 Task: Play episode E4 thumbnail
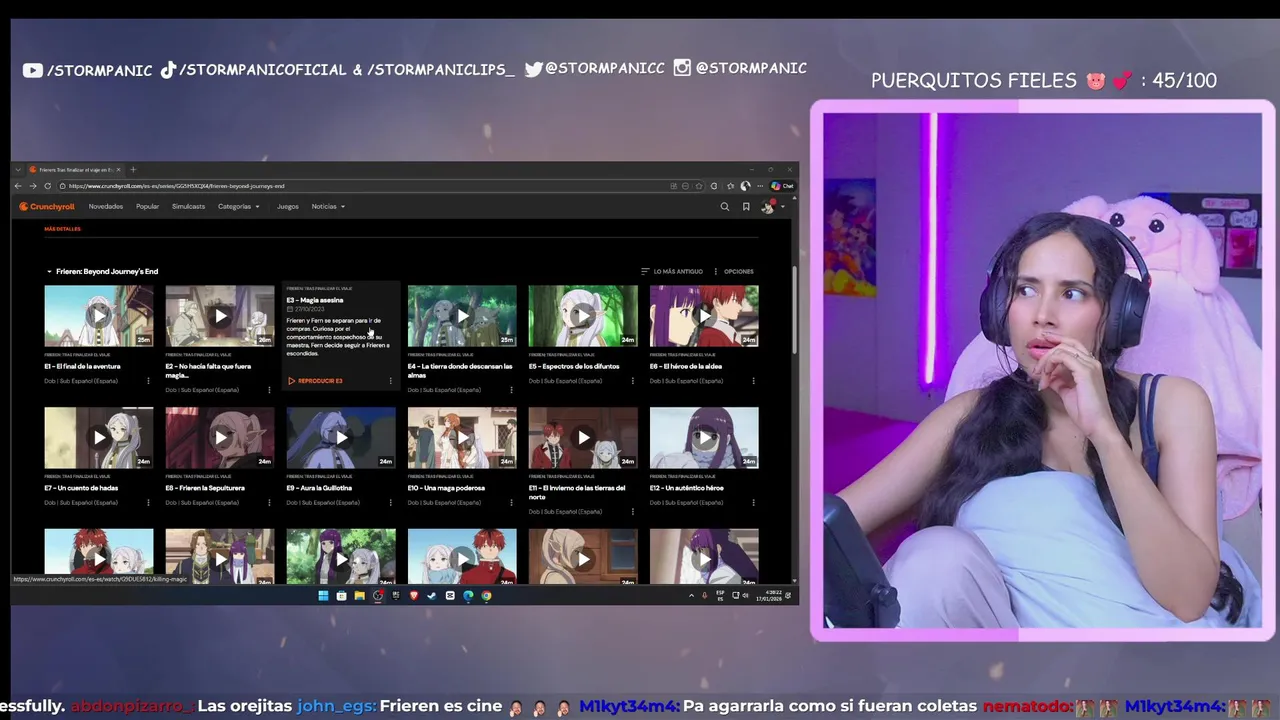[462, 316]
